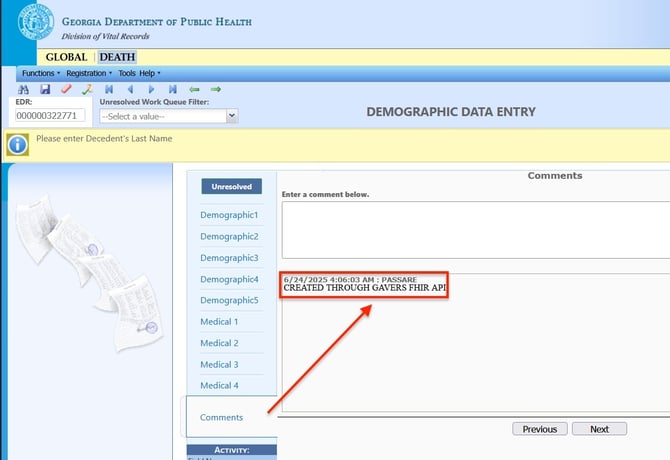Click the binoculars search icon
The height and width of the screenshot is (460, 670).
[24, 89]
